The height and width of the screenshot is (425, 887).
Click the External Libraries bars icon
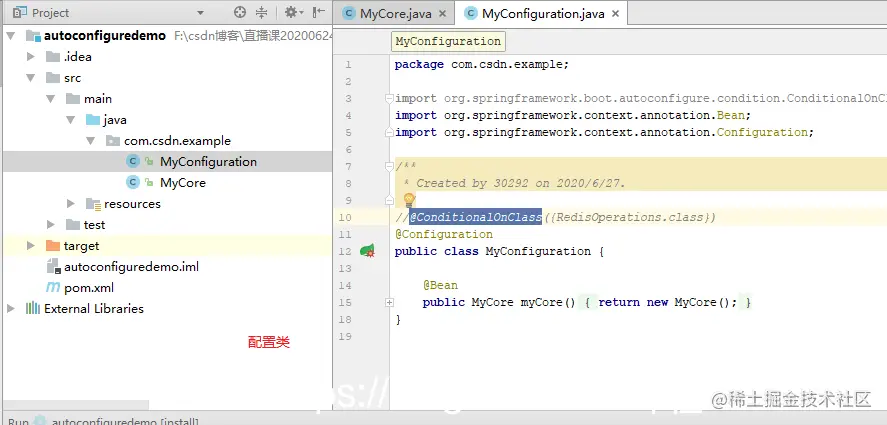[33, 308]
